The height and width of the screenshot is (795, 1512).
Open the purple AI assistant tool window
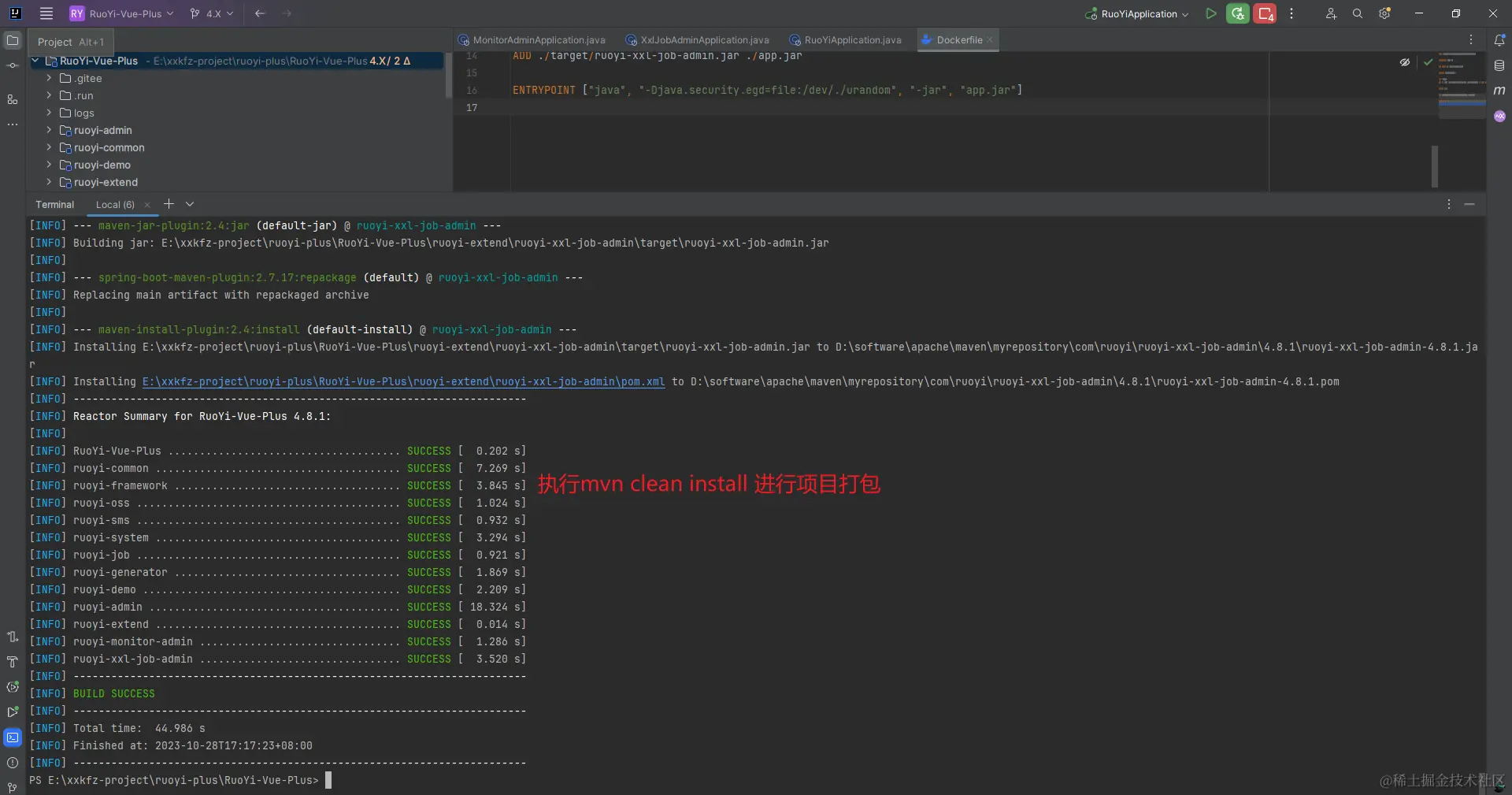(x=1499, y=116)
